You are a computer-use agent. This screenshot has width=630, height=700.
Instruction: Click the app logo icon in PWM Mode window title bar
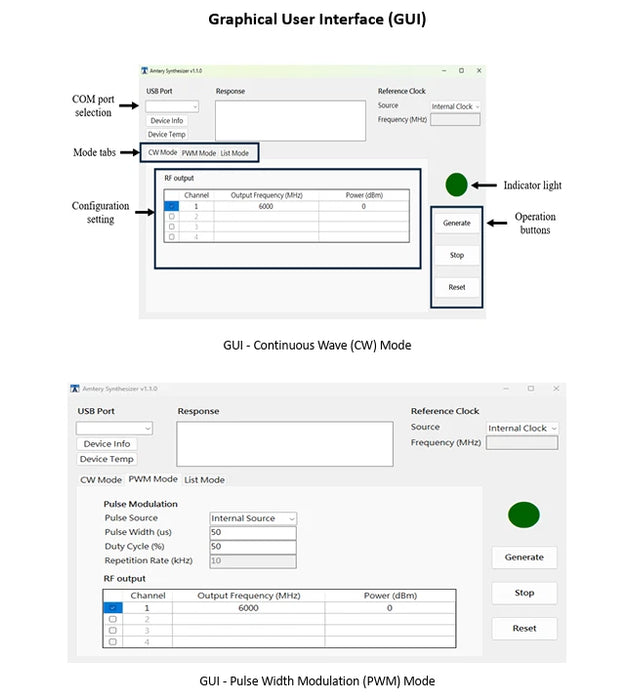pos(75,388)
